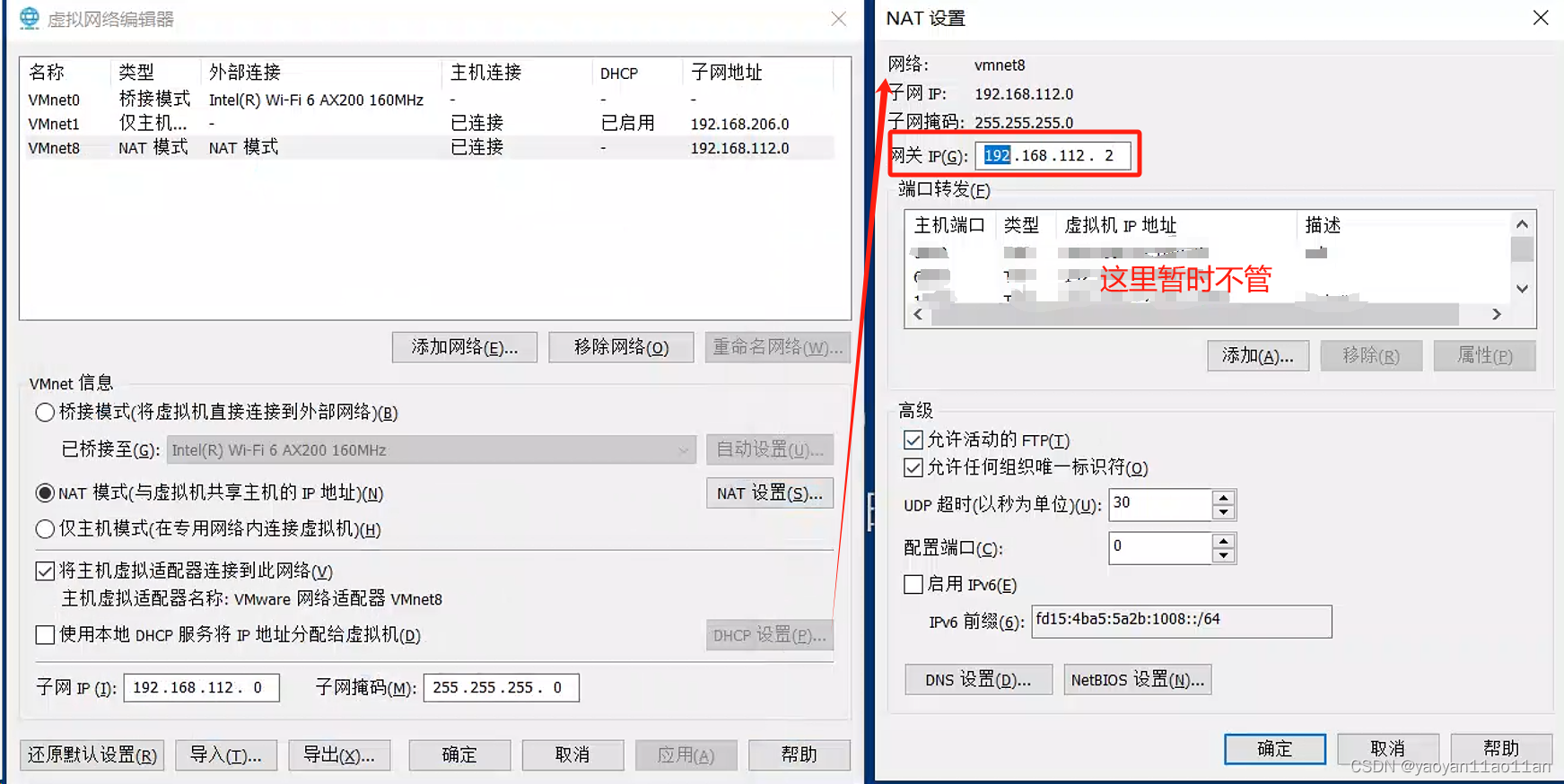Click 网关 IP address field
The height and width of the screenshot is (784, 1564).
coord(1053,156)
